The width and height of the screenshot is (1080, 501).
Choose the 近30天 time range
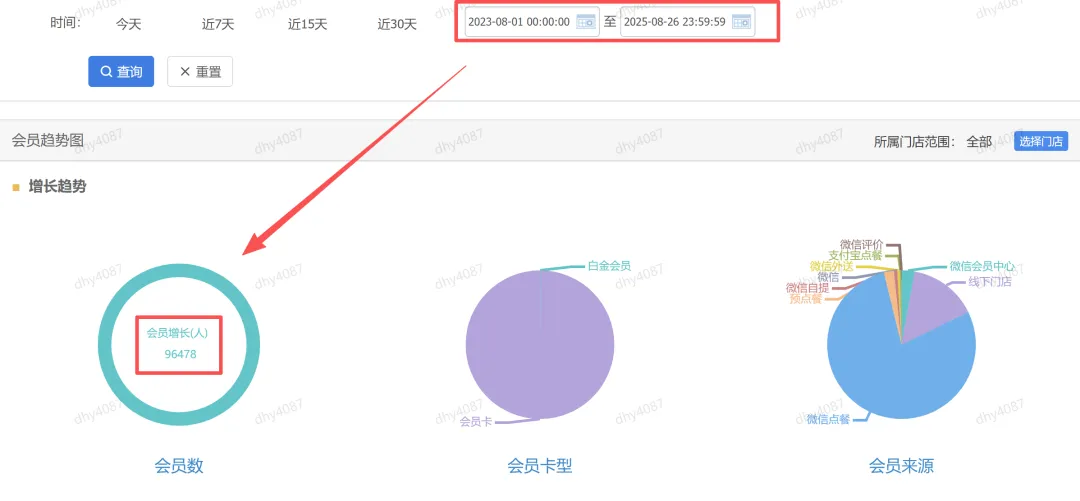tap(397, 23)
